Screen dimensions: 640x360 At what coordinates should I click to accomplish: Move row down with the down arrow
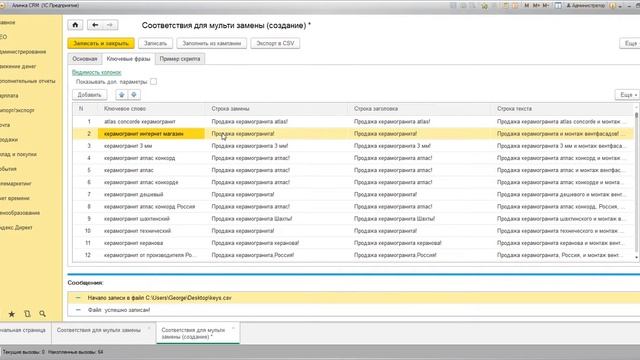point(133,95)
